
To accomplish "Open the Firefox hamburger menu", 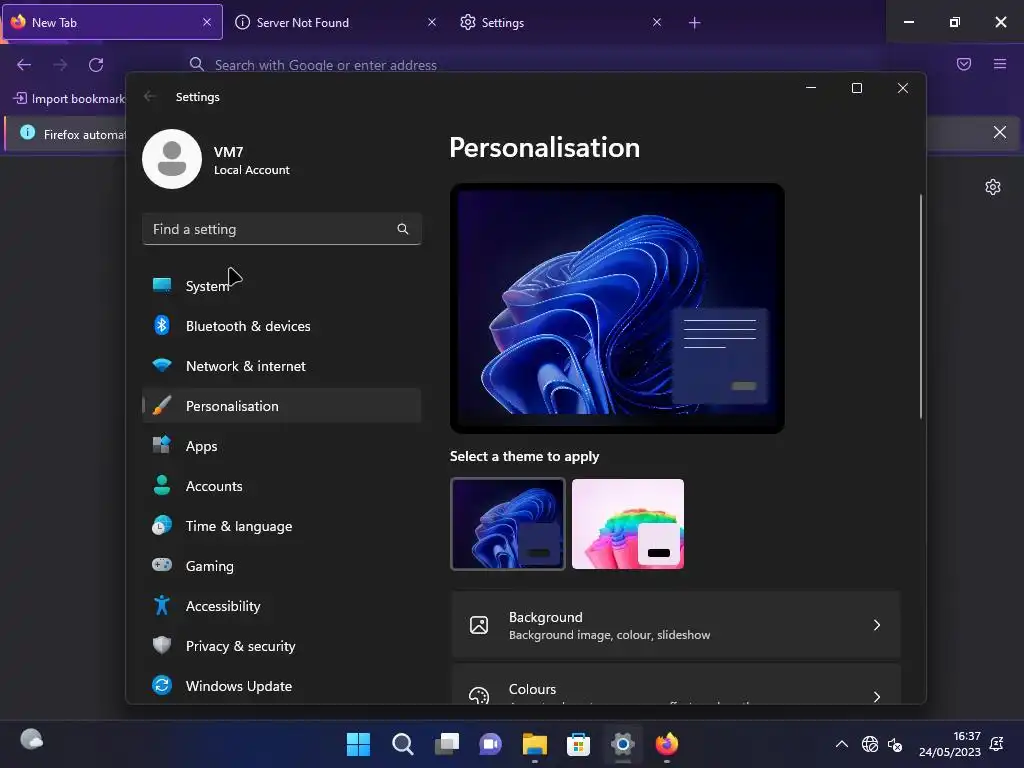I will click(1000, 64).
